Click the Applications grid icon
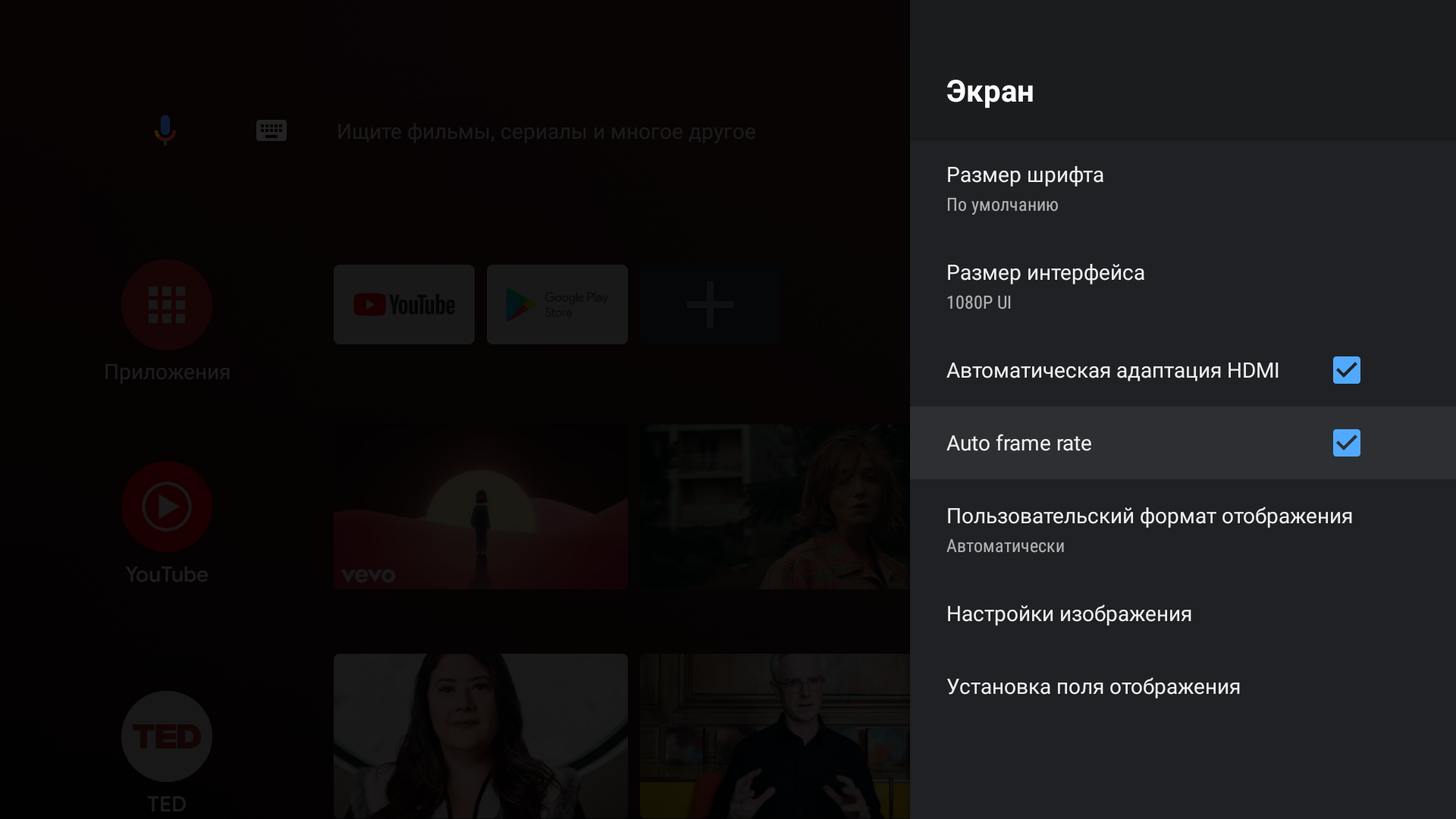Image resolution: width=1456 pixels, height=819 pixels. (167, 304)
